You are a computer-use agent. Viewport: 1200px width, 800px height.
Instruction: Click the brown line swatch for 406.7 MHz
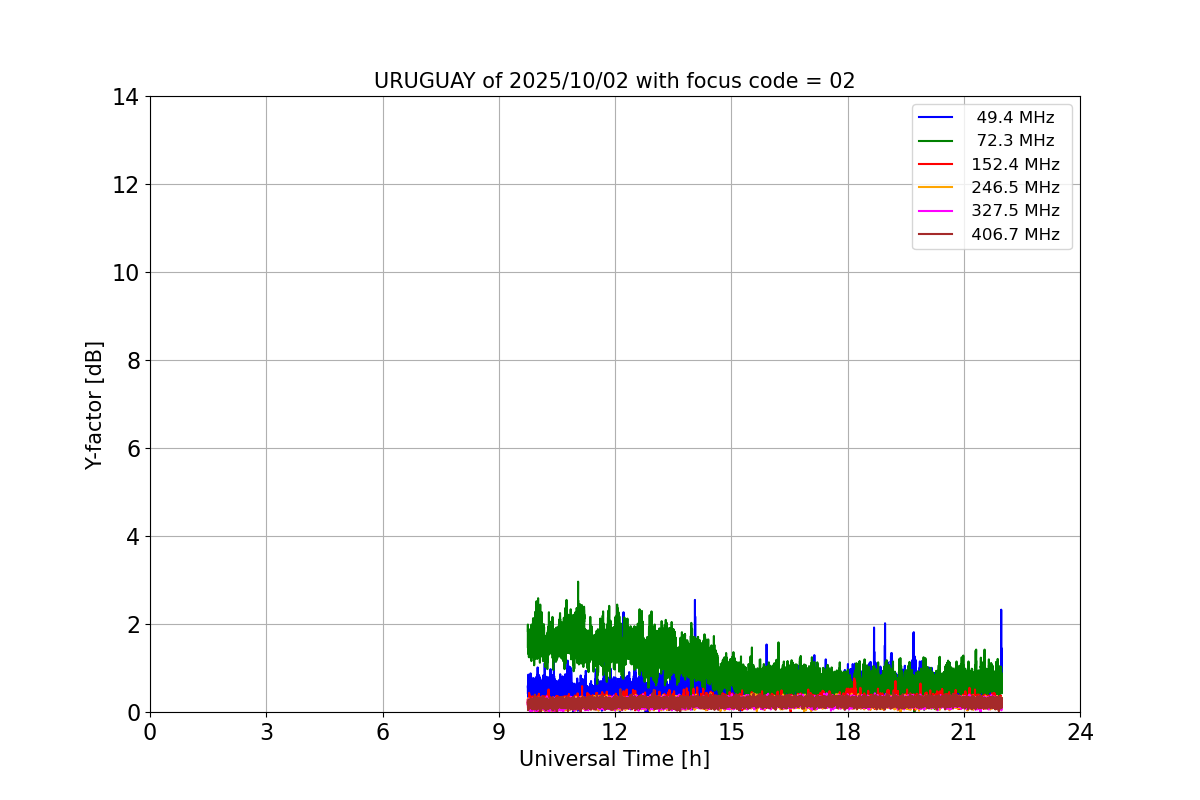click(936, 235)
